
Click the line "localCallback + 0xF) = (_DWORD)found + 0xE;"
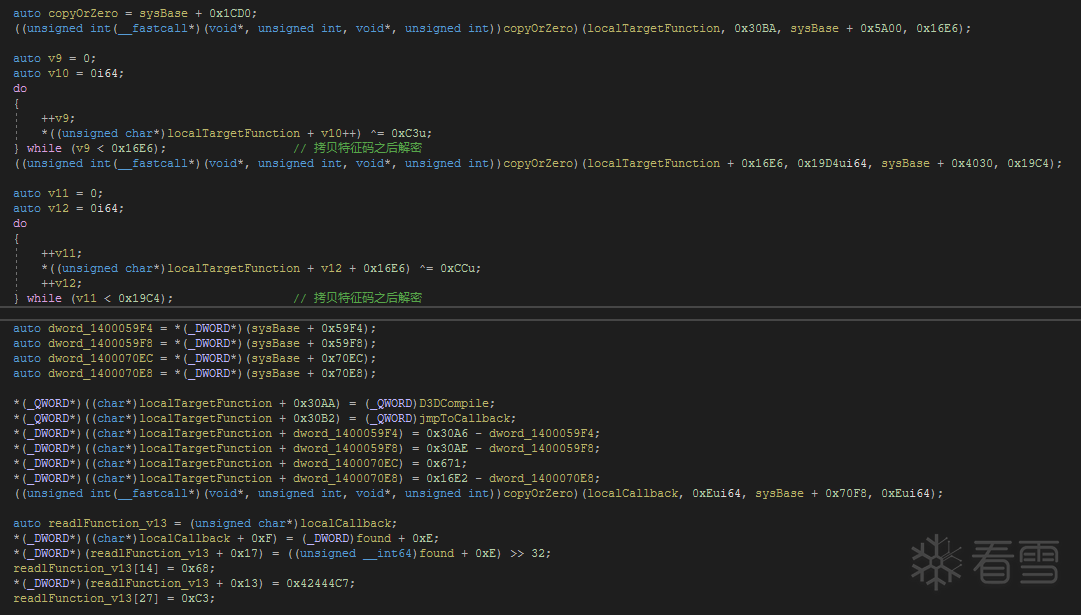(225, 538)
